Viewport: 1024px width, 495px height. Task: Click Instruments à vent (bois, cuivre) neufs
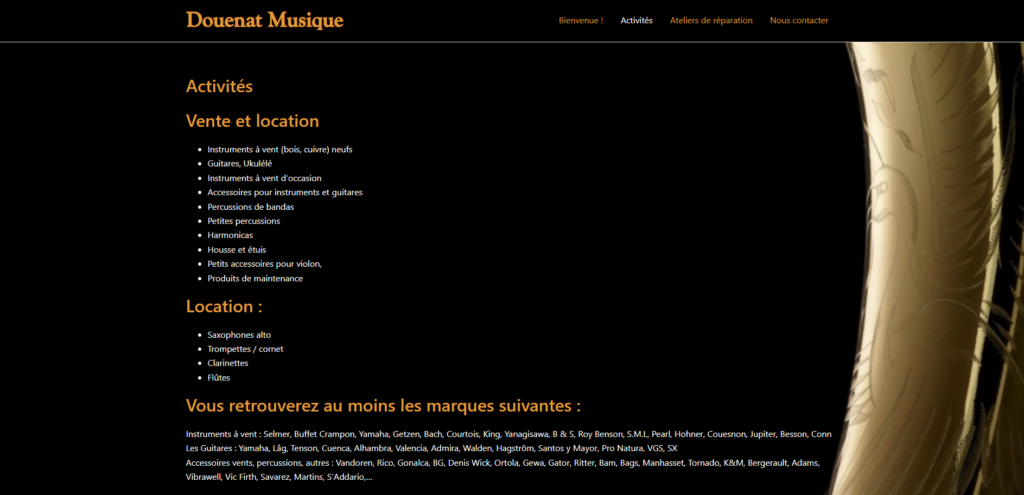280,150
